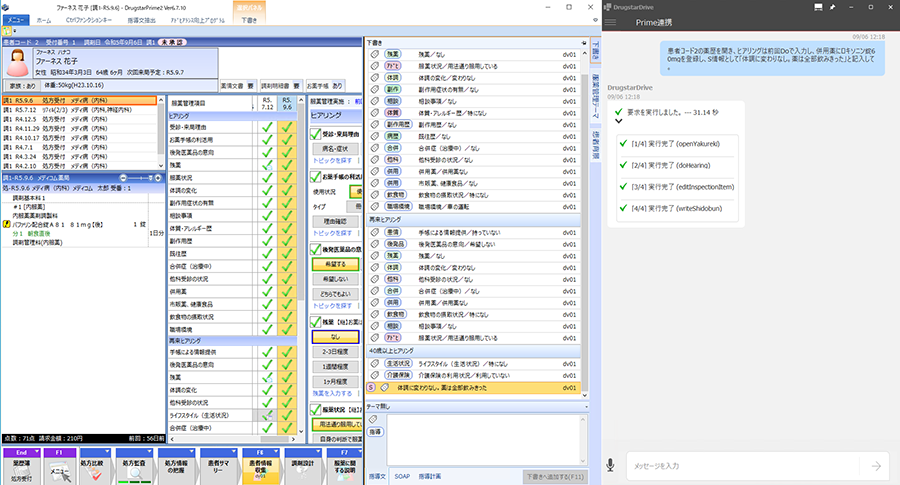Toggle the お薬手帳の利活用 checkbox in hearing panel
900x485 pixels.
click(315, 177)
